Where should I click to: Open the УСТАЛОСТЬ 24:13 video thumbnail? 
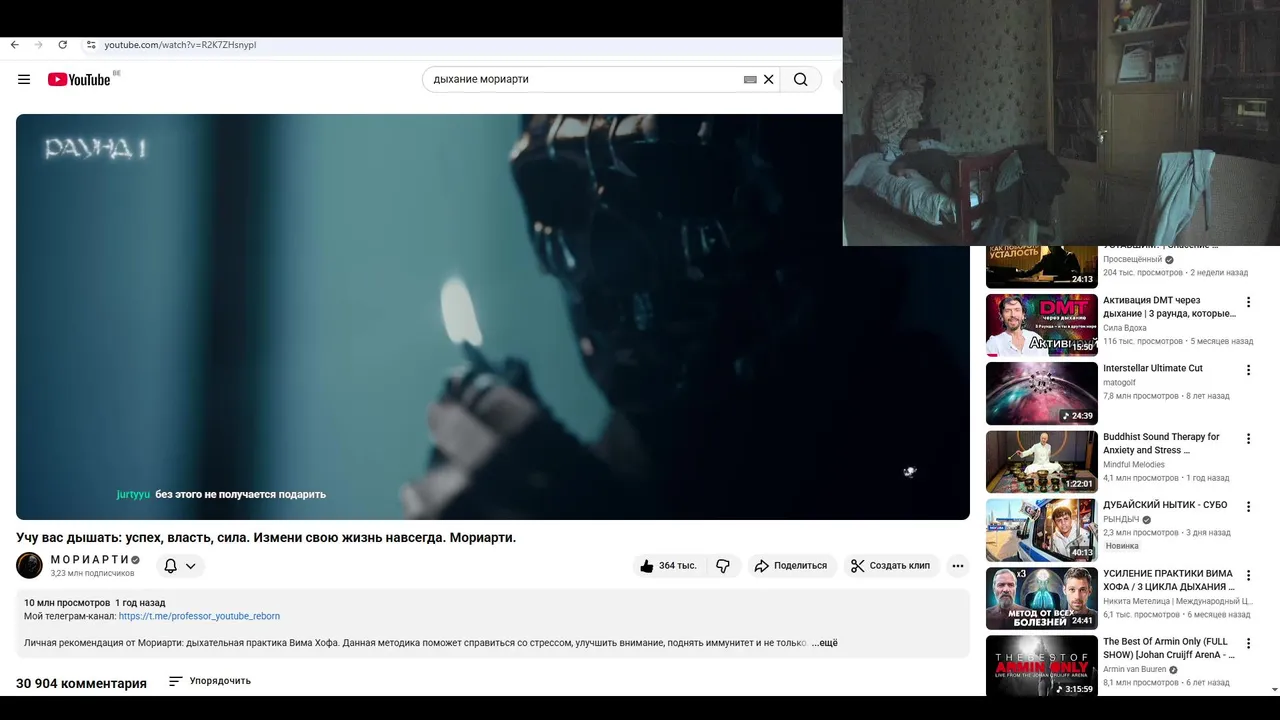(1042, 267)
